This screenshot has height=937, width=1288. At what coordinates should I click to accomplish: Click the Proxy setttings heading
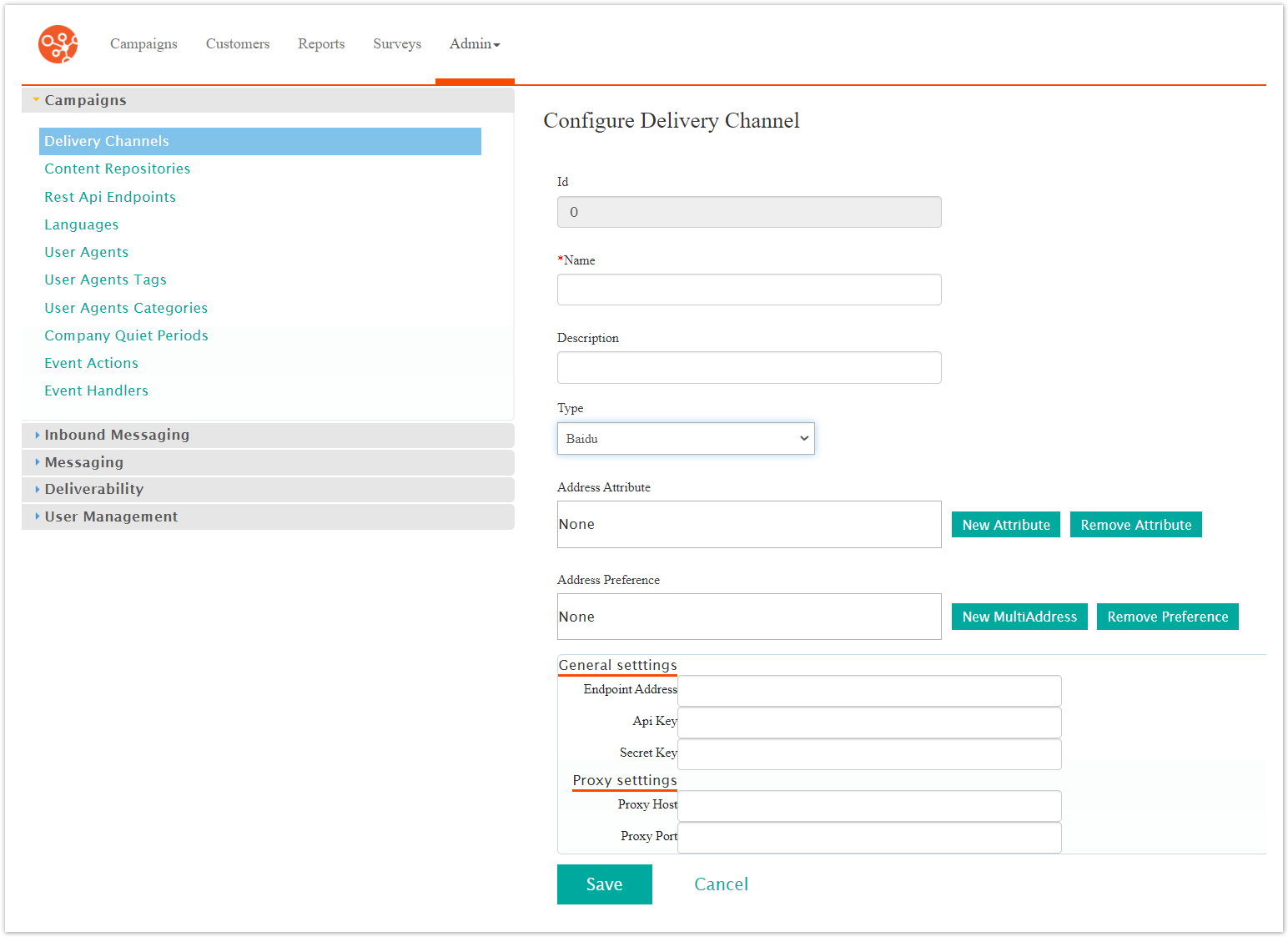click(625, 780)
